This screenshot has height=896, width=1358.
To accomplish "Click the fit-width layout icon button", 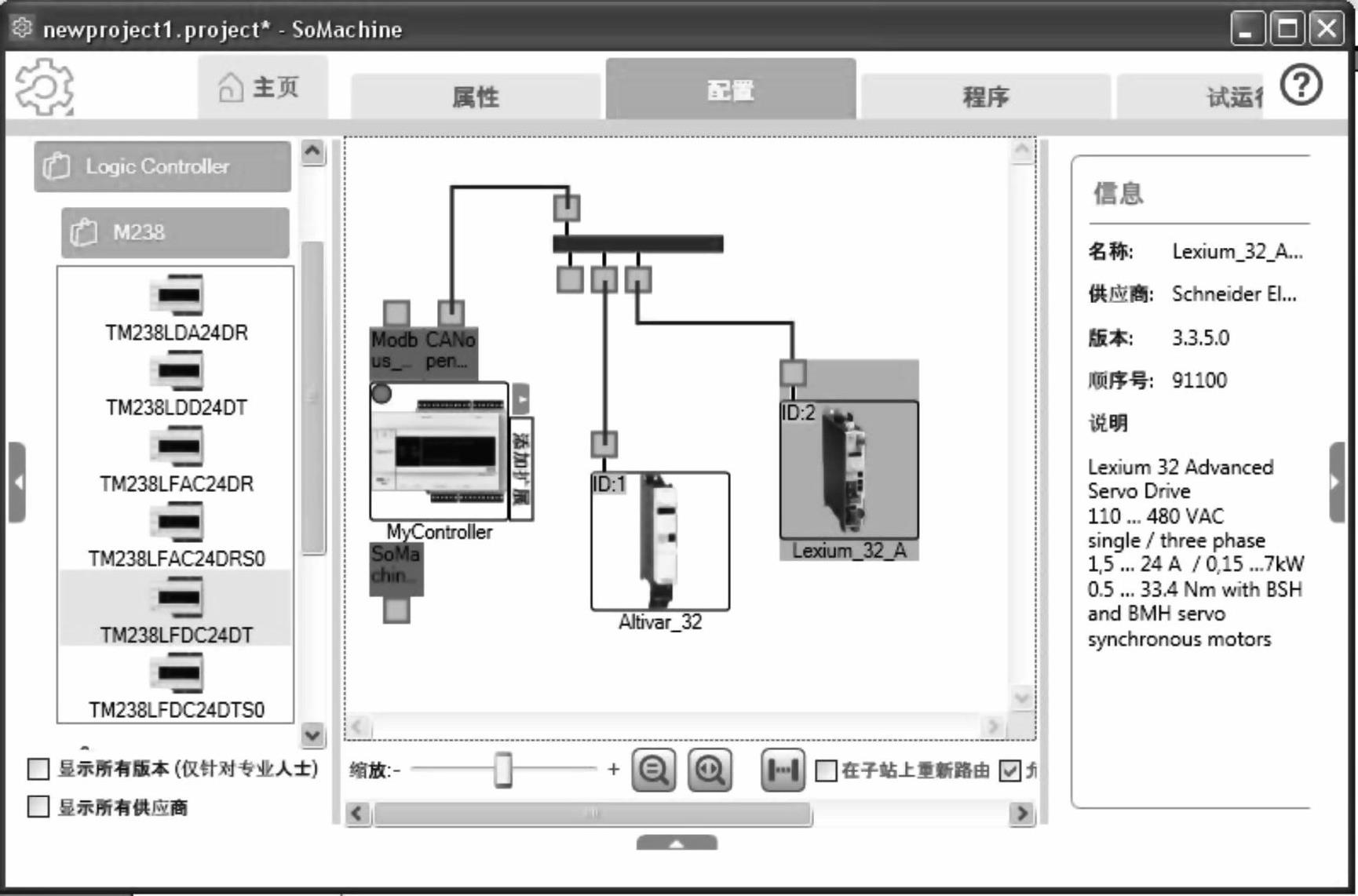I will pyautogui.click(x=783, y=770).
